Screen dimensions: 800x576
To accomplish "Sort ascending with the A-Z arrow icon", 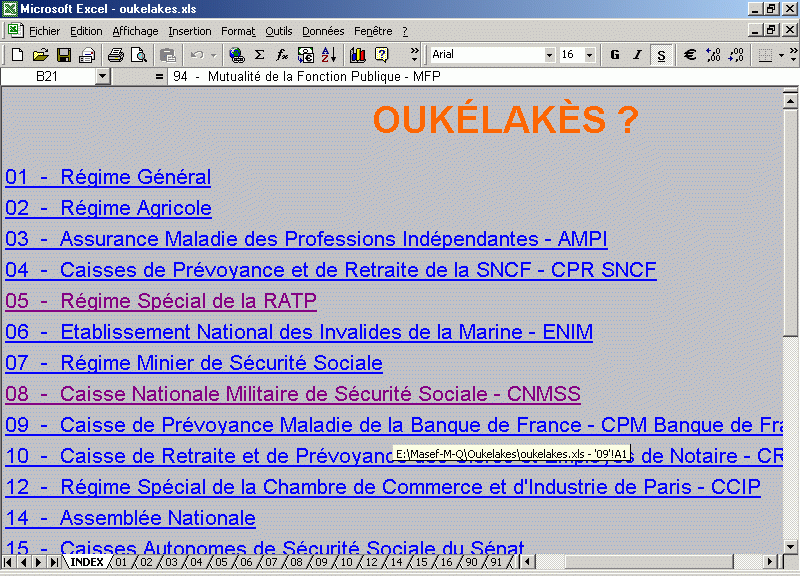I will pyautogui.click(x=329, y=55).
